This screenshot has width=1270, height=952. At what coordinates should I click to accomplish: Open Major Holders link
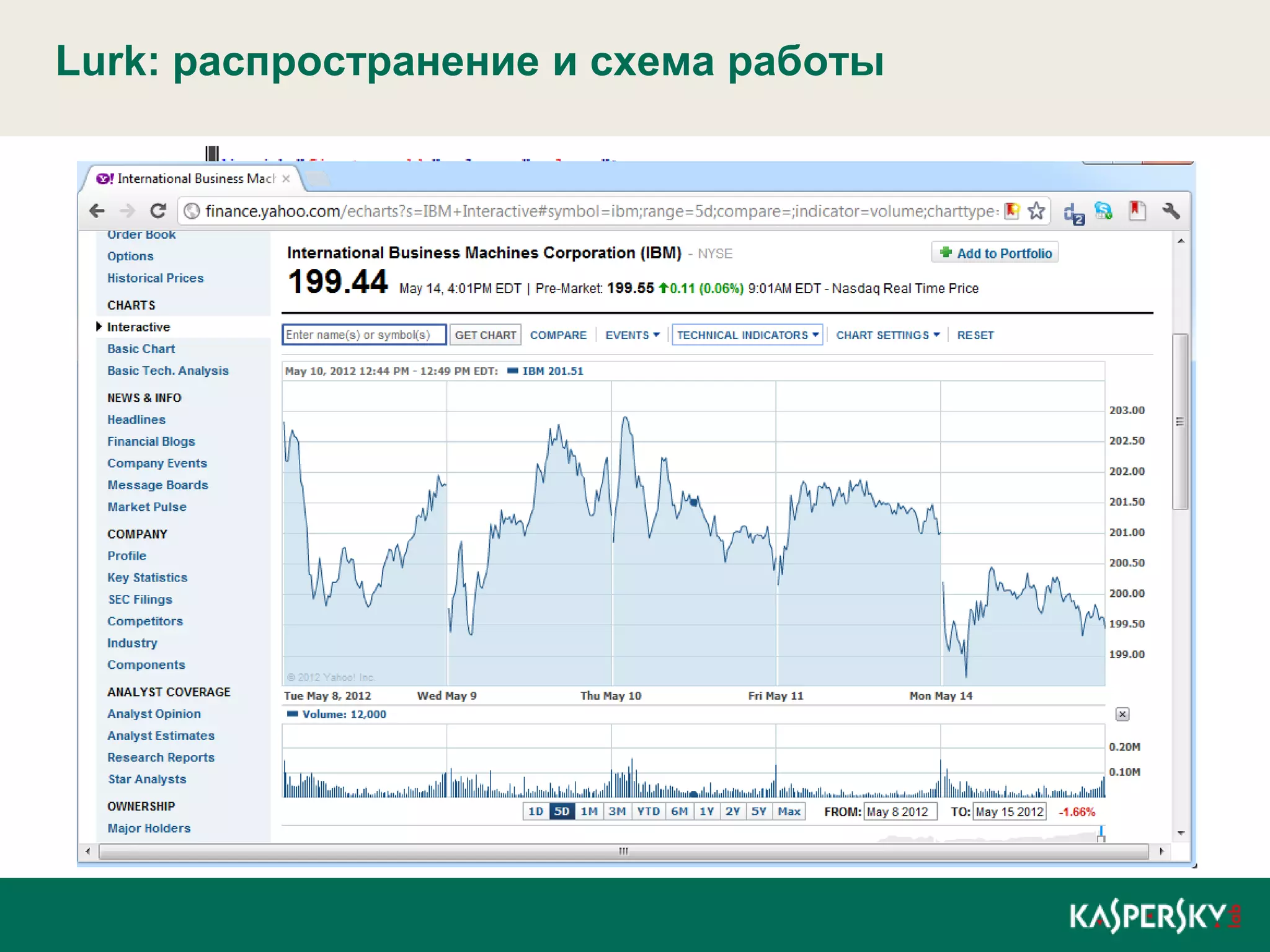(x=149, y=828)
